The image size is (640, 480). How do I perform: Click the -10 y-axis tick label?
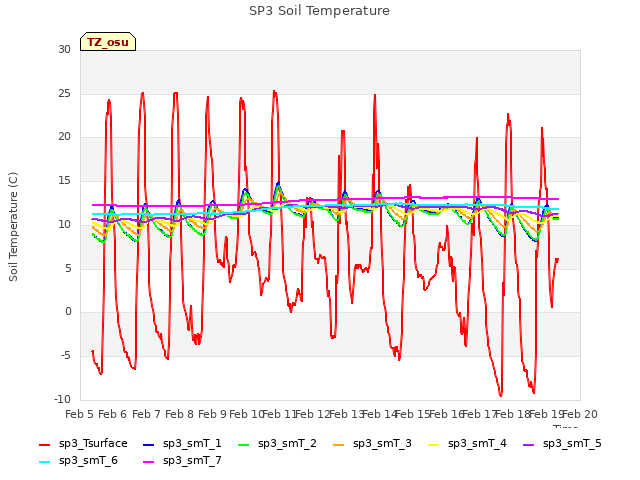[x=62, y=399]
